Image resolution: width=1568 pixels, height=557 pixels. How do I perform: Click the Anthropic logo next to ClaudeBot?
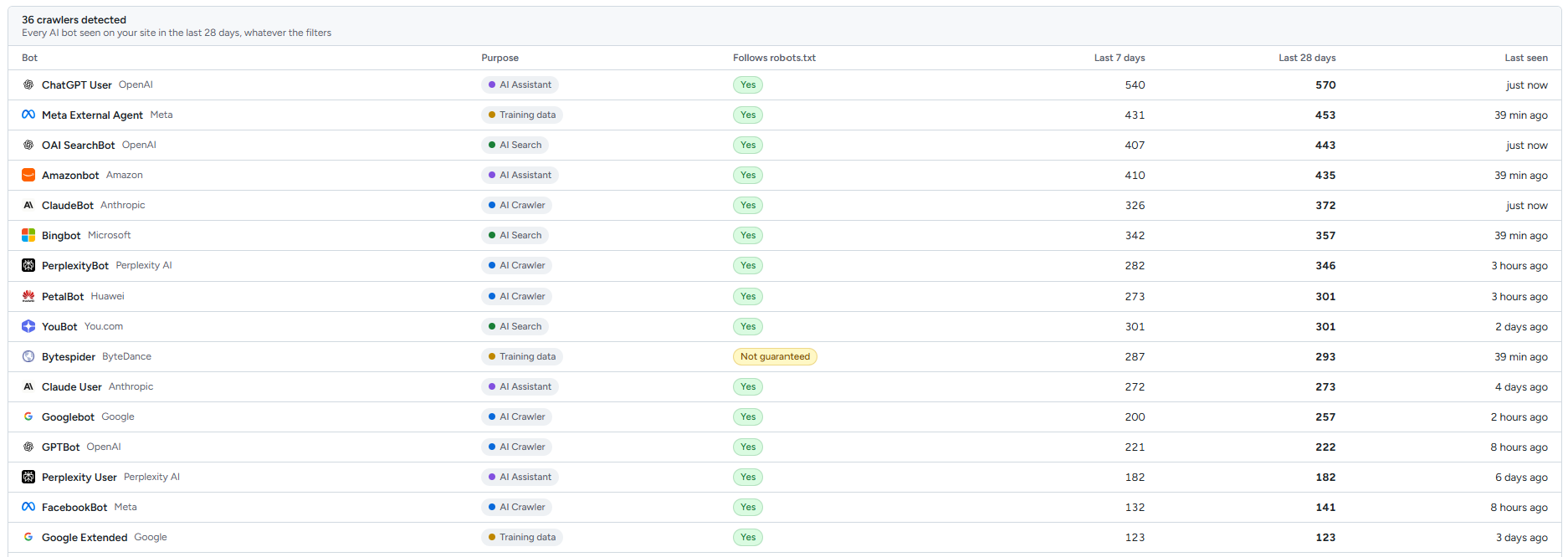coord(28,205)
